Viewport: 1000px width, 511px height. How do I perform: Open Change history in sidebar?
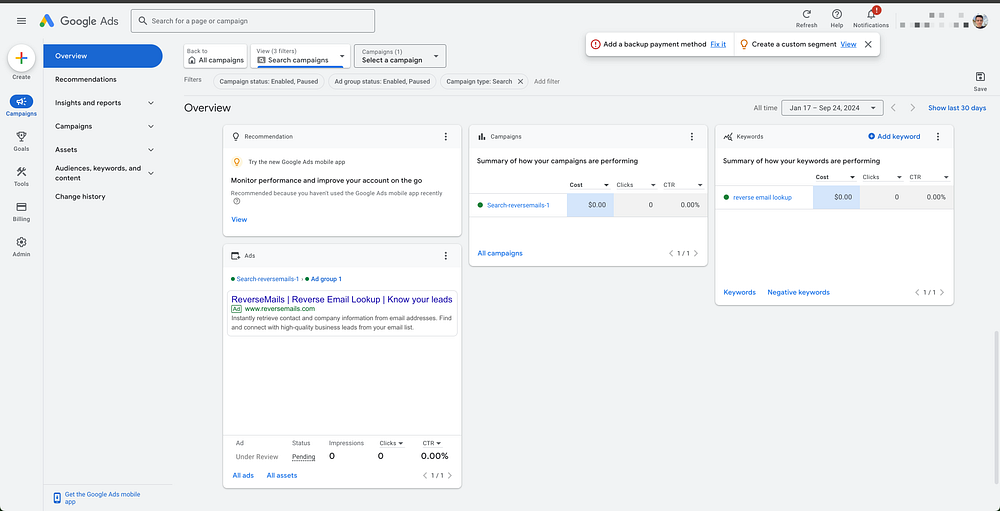click(x=80, y=196)
